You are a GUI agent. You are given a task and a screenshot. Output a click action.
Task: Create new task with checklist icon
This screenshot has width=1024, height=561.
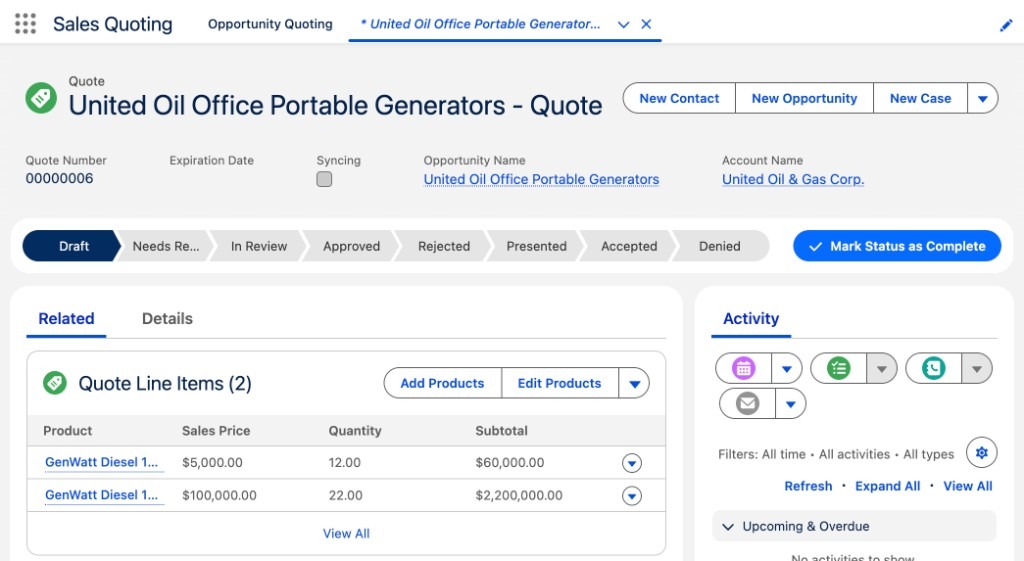coord(839,369)
